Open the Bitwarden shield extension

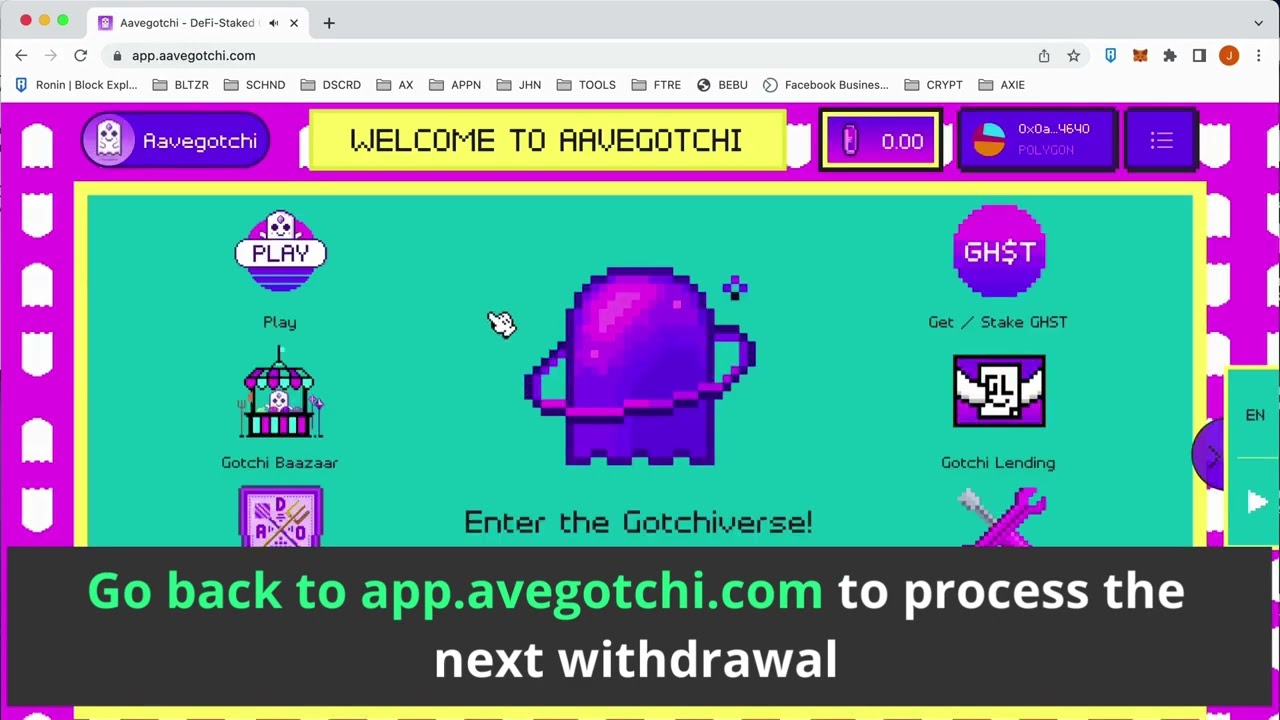point(1110,56)
